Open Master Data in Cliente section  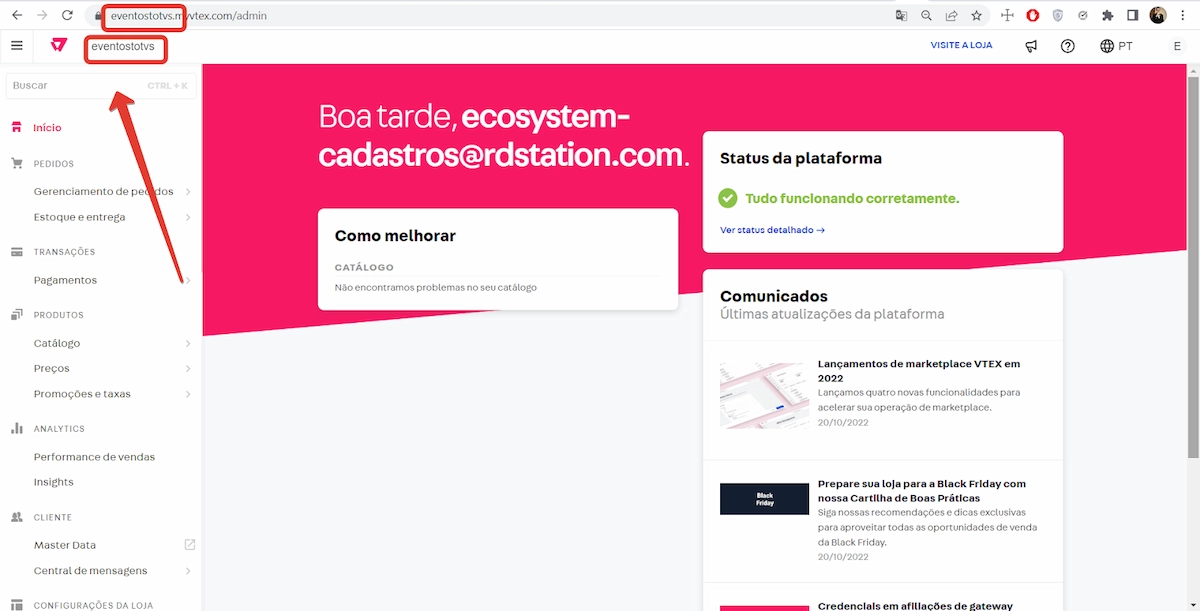click(65, 545)
